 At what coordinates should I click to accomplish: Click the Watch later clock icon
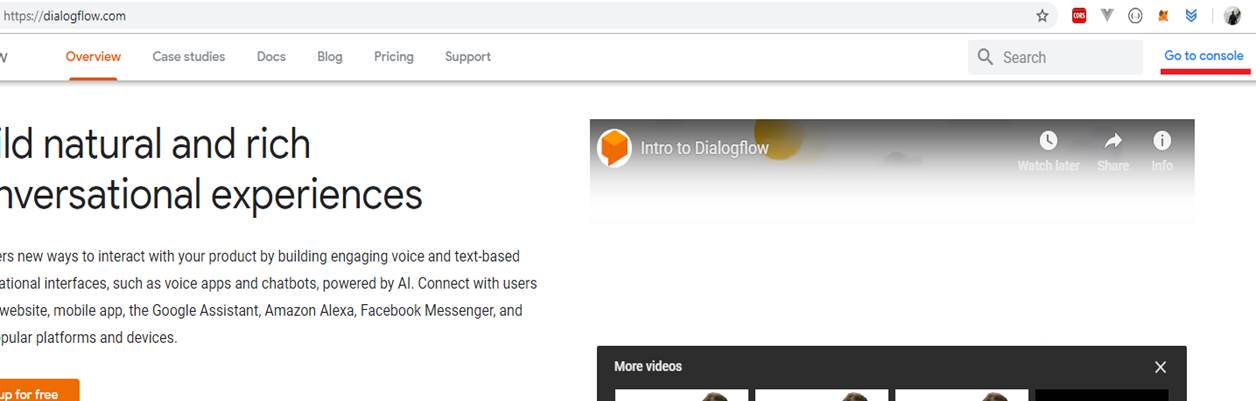[x=1048, y=141]
